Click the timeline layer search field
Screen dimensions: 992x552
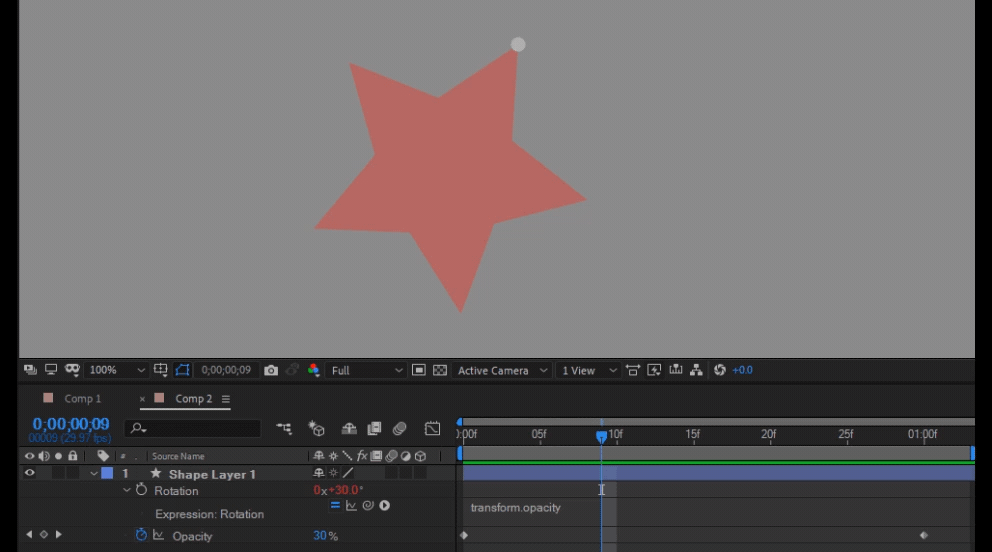(x=192, y=428)
